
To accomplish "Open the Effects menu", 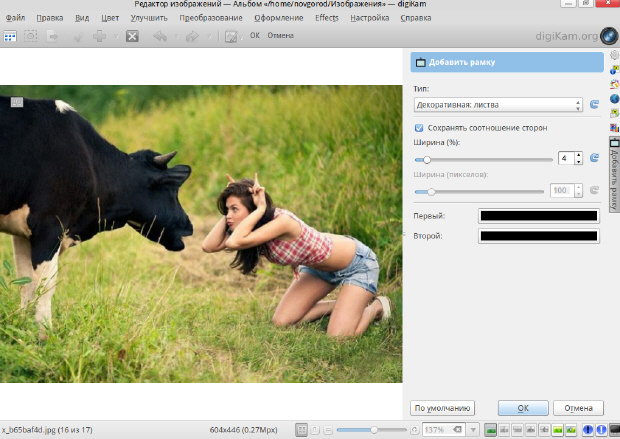I will pos(327,18).
